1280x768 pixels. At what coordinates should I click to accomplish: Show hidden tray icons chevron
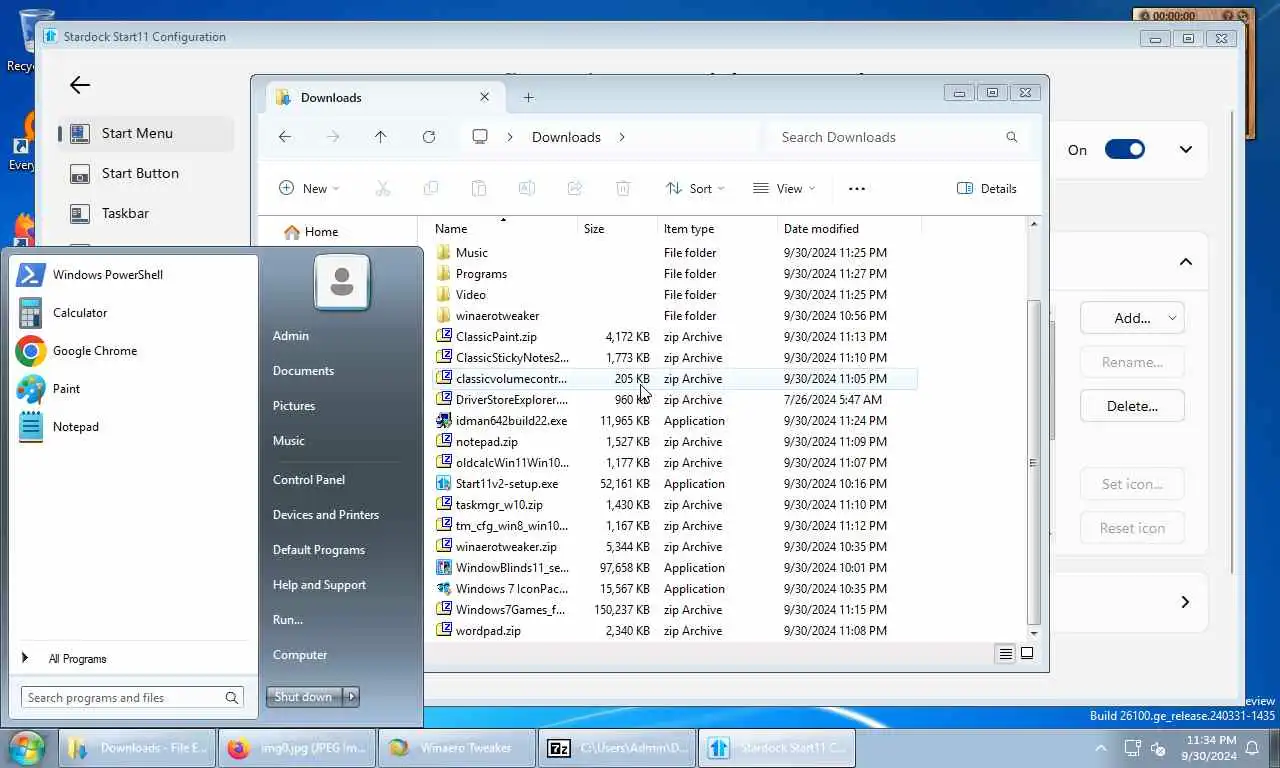(x=1101, y=748)
